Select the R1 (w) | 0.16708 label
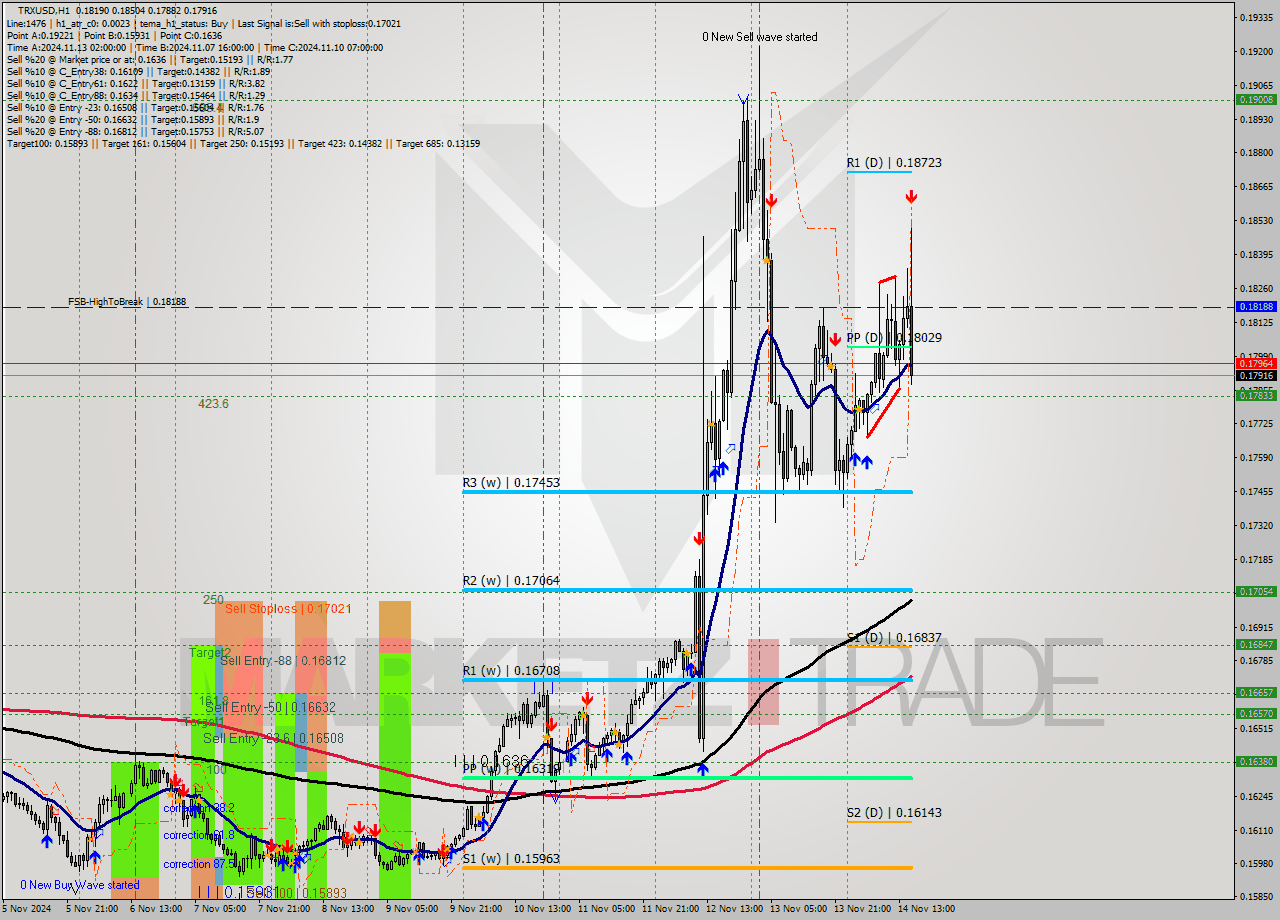The width and height of the screenshot is (1280, 920). click(511, 670)
